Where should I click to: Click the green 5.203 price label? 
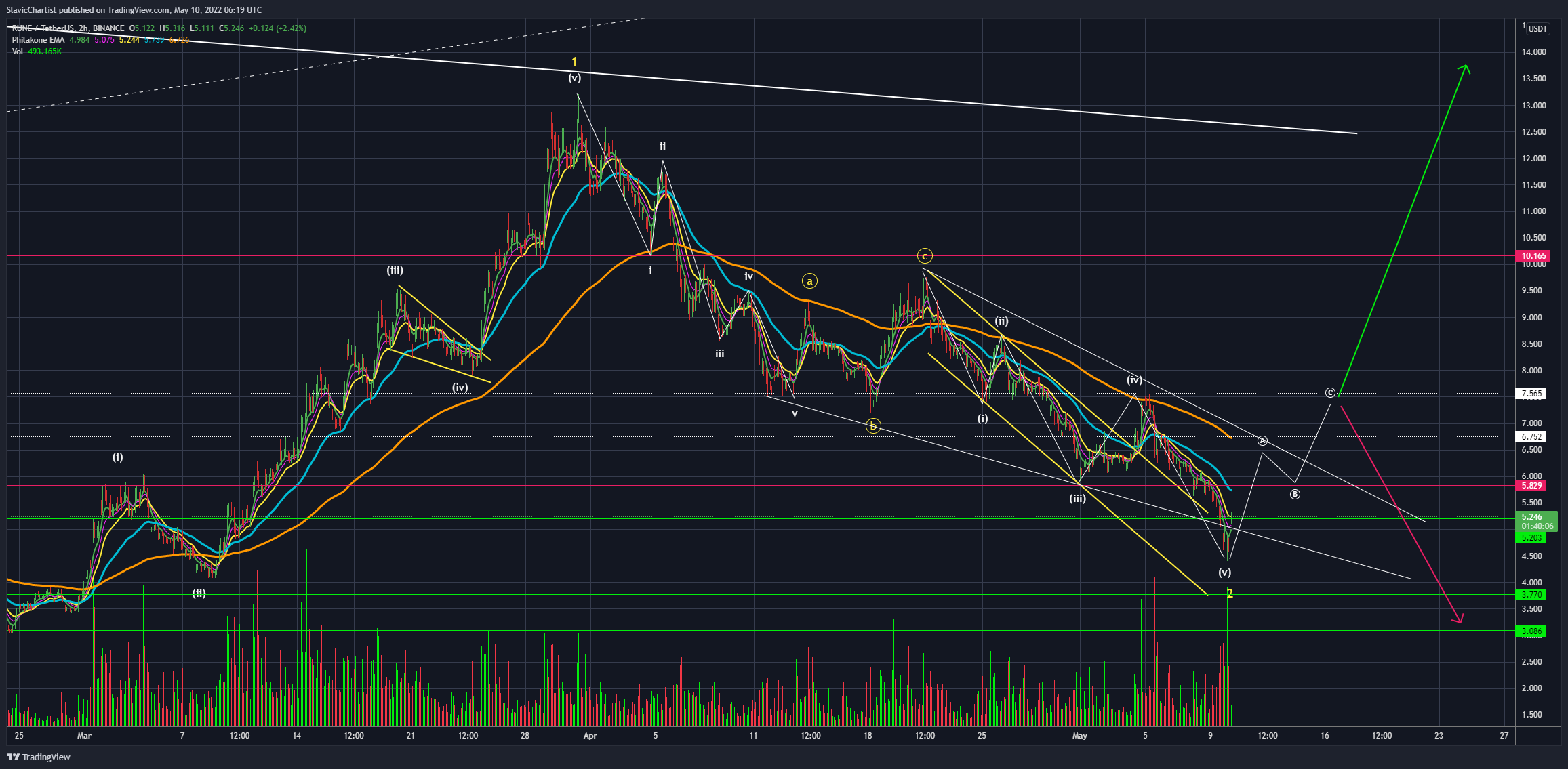pos(1532,538)
